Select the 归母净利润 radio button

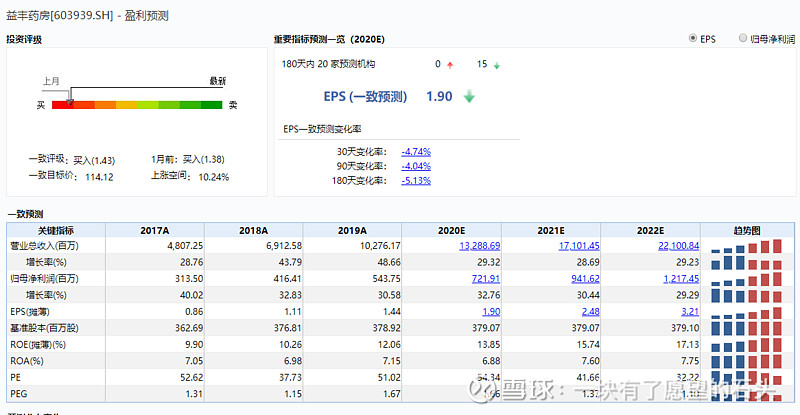pos(743,38)
